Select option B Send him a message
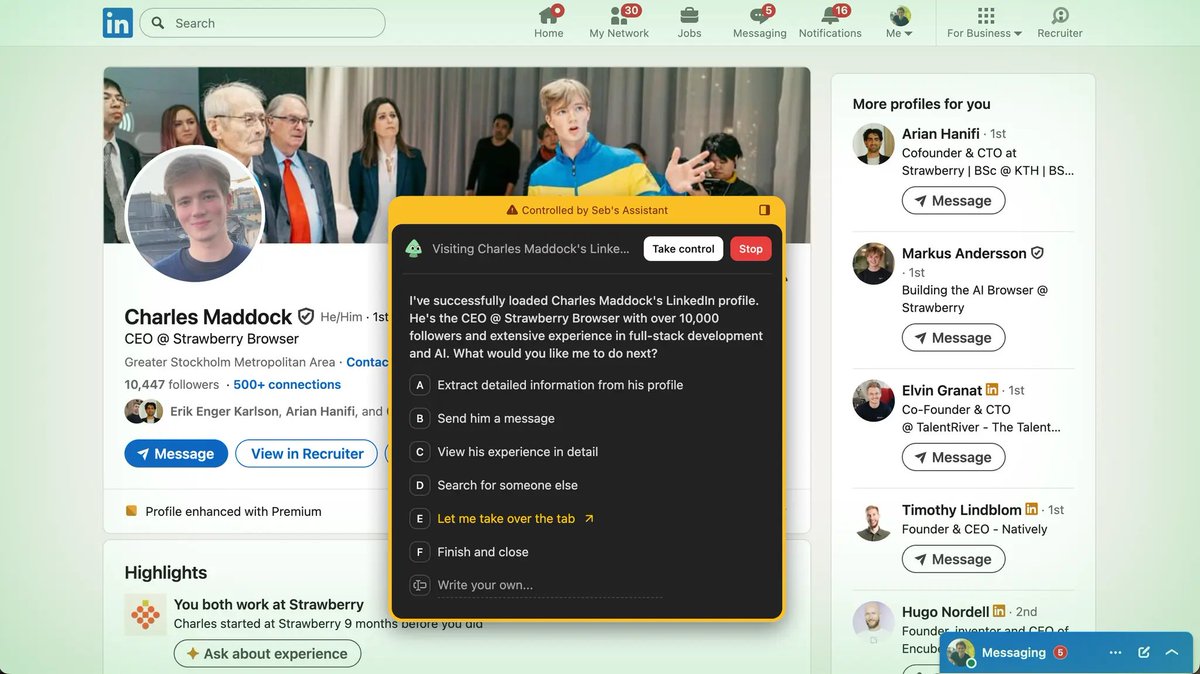 [x=482, y=419]
